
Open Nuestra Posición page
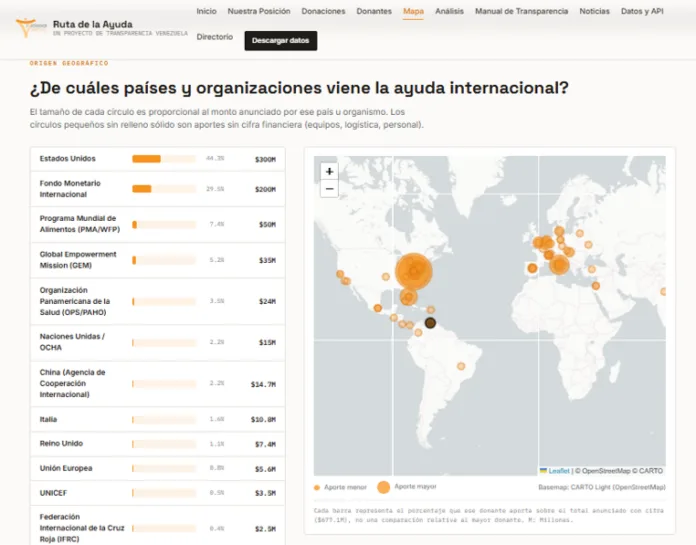259,11
